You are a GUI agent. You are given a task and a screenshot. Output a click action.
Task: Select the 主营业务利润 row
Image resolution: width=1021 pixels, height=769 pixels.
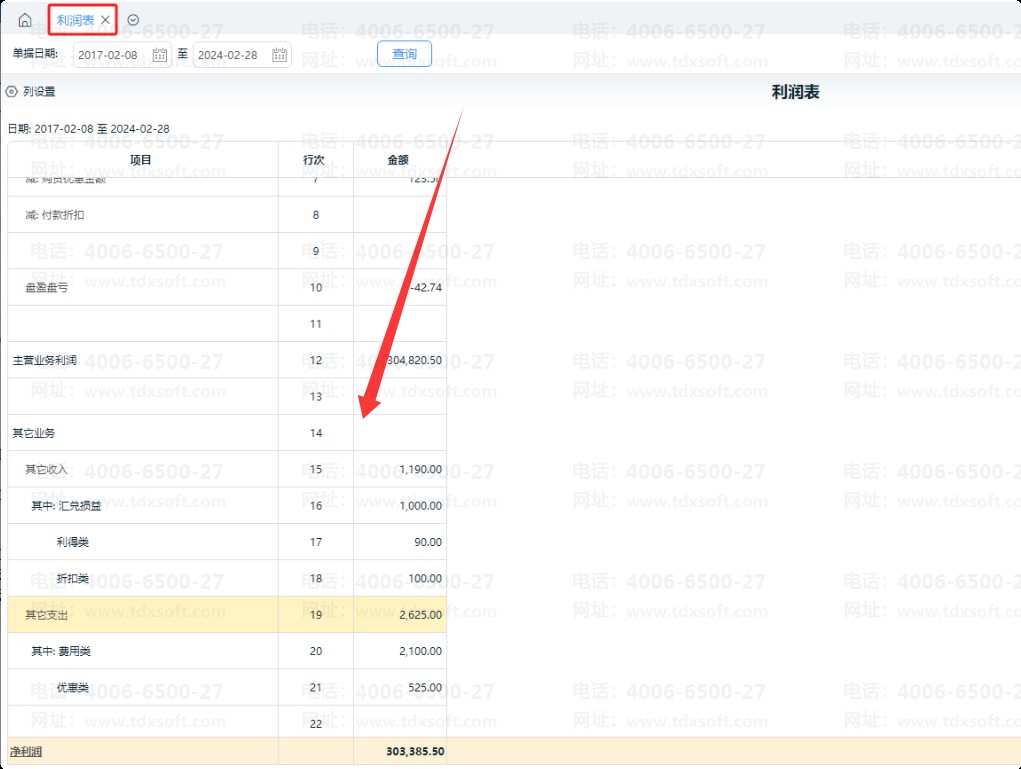pyautogui.click(x=45, y=360)
